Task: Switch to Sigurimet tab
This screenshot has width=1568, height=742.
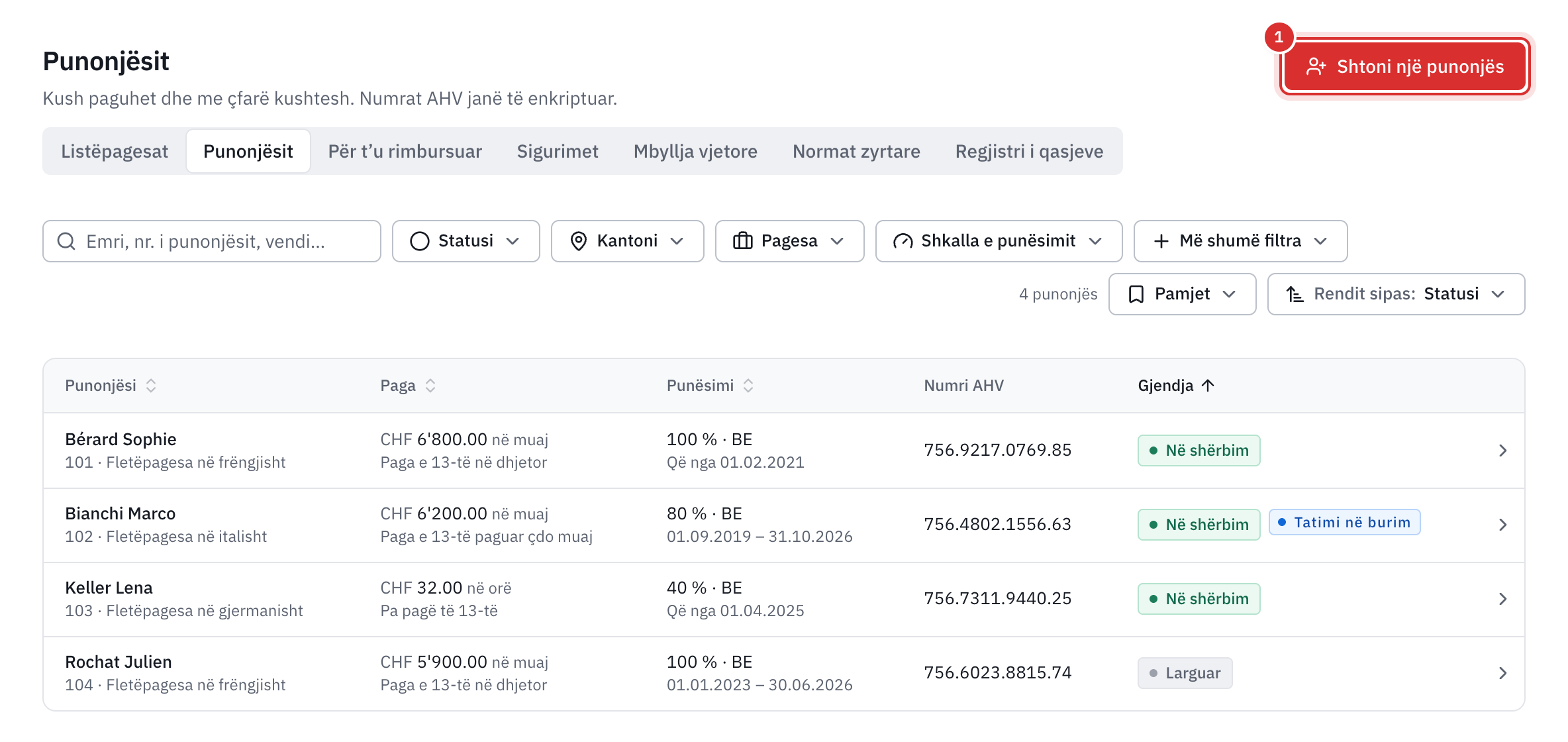Action: (558, 151)
